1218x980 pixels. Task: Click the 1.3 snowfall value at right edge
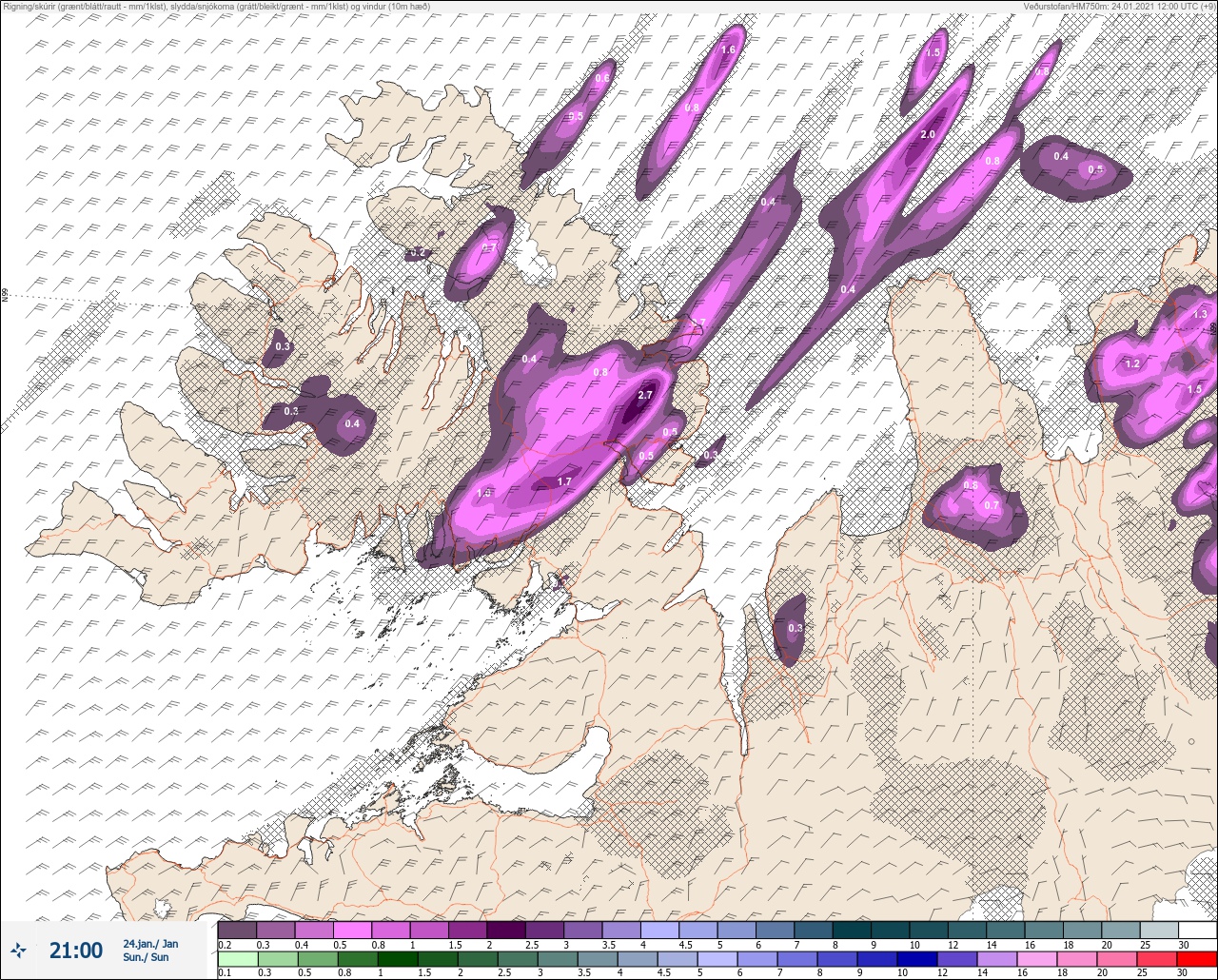coord(1200,315)
